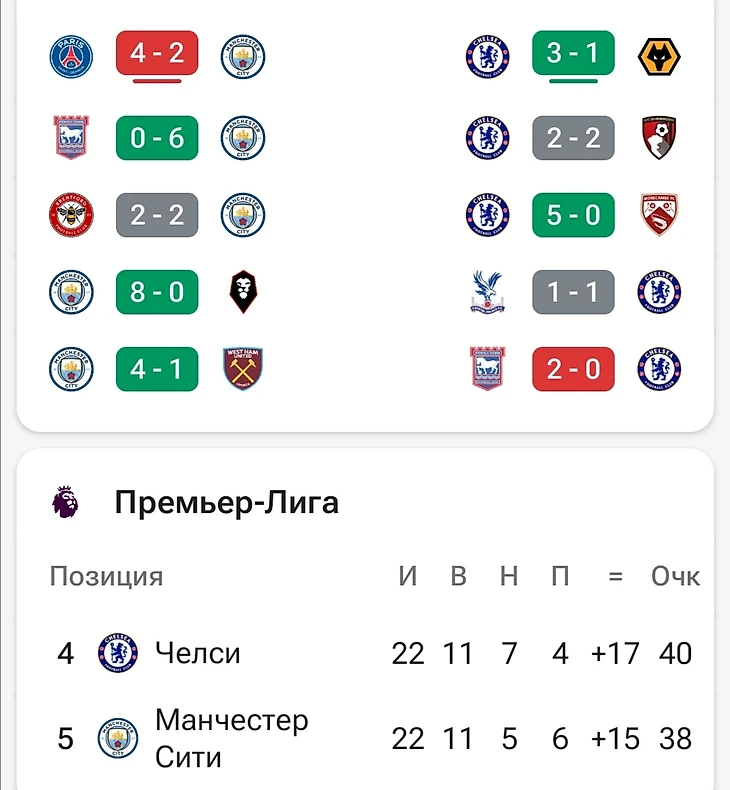The width and height of the screenshot is (730, 790).
Task: Select Челси row in the standings
Action: click(x=198, y=654)
